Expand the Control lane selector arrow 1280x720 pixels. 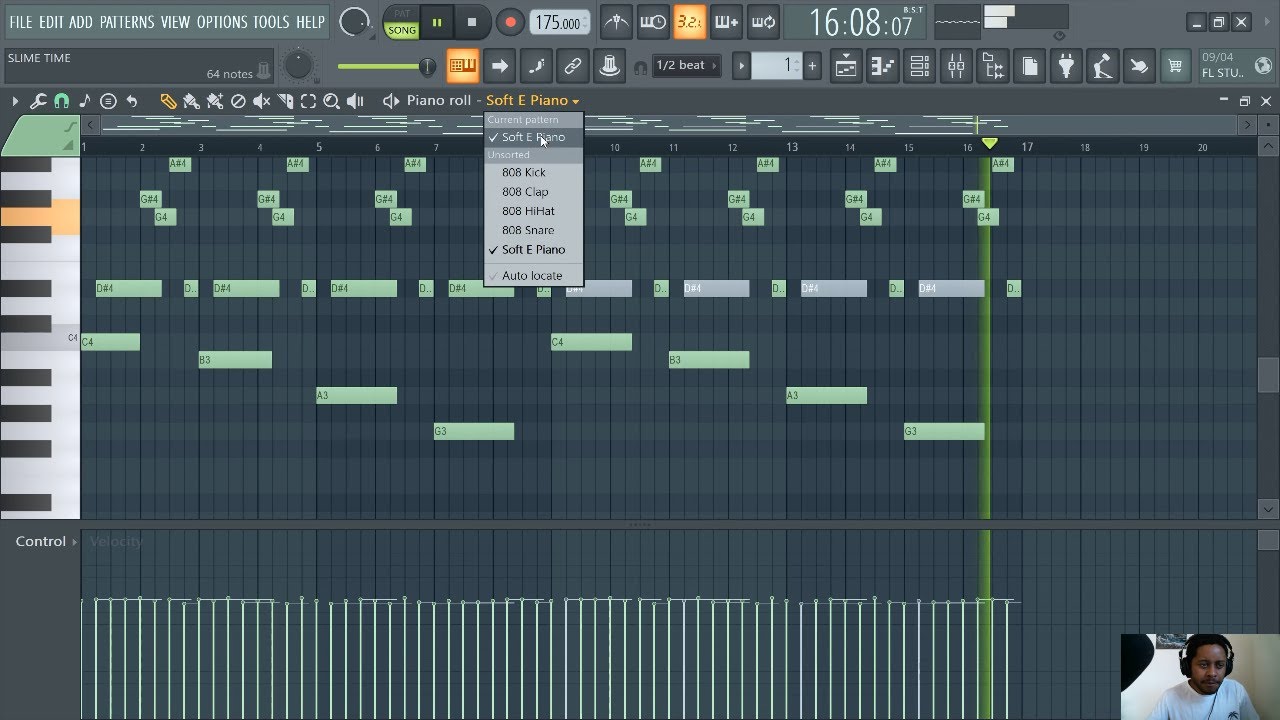(75, 542)
